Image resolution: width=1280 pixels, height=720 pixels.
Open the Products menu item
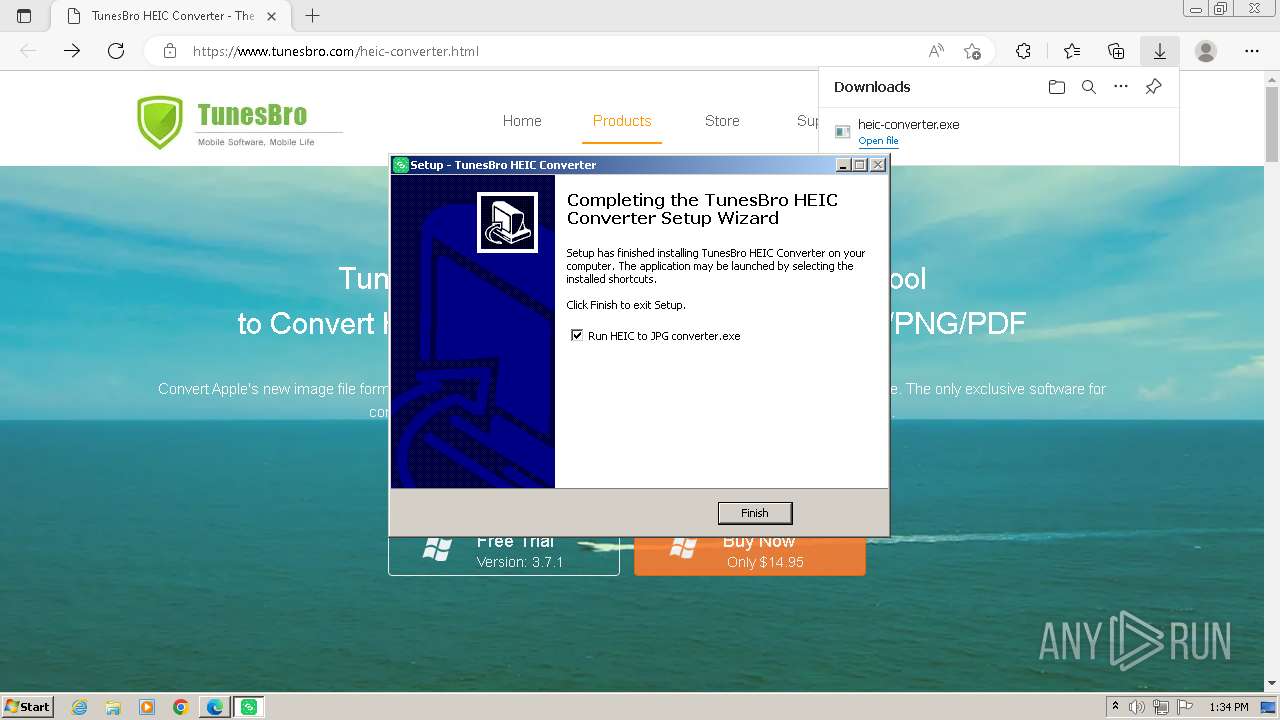coord(622,121)
